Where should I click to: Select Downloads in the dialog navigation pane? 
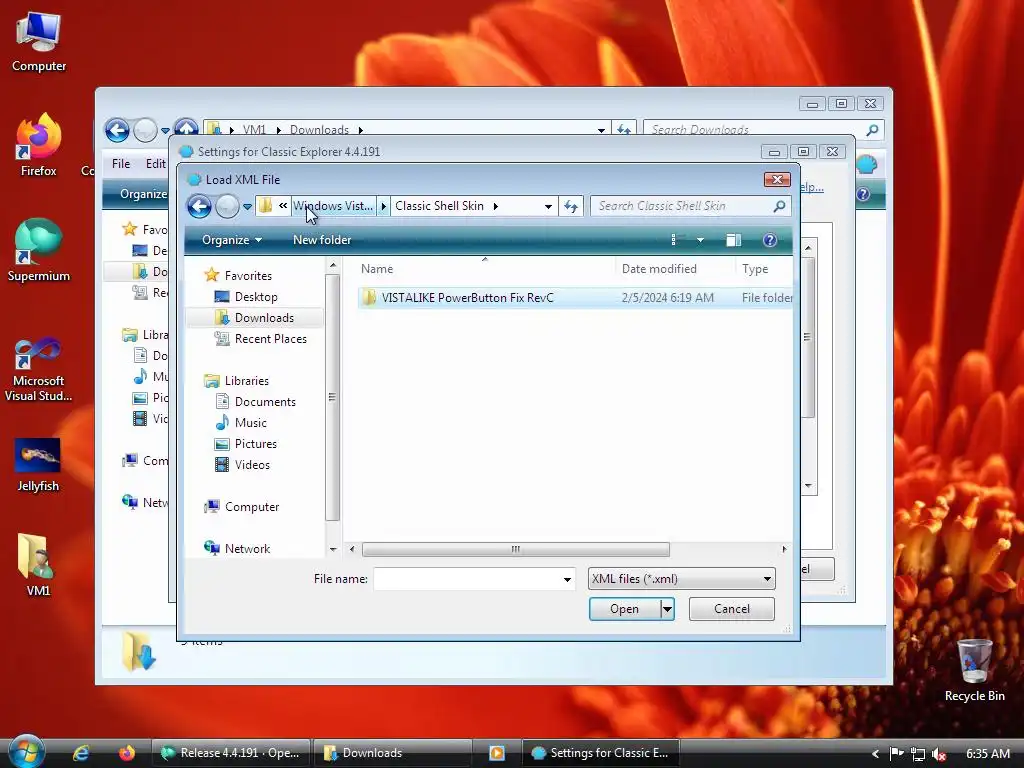click(264, 317)
